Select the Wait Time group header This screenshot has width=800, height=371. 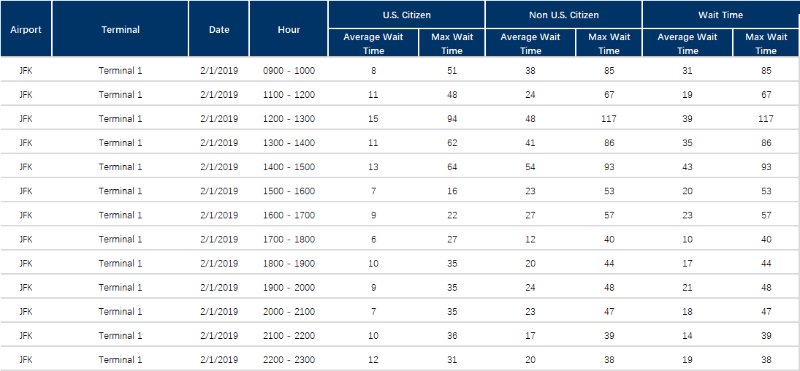[721, 15]
